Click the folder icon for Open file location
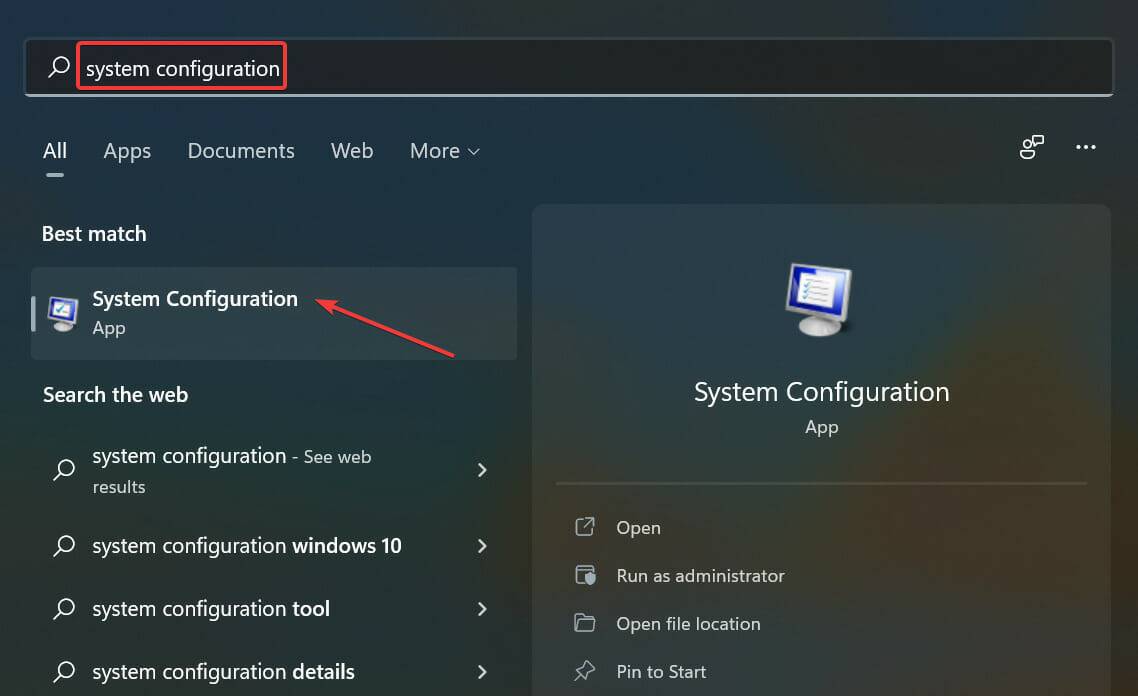Image resolution: width=1138 pixels, height=696 pixels. coord(585,623)
